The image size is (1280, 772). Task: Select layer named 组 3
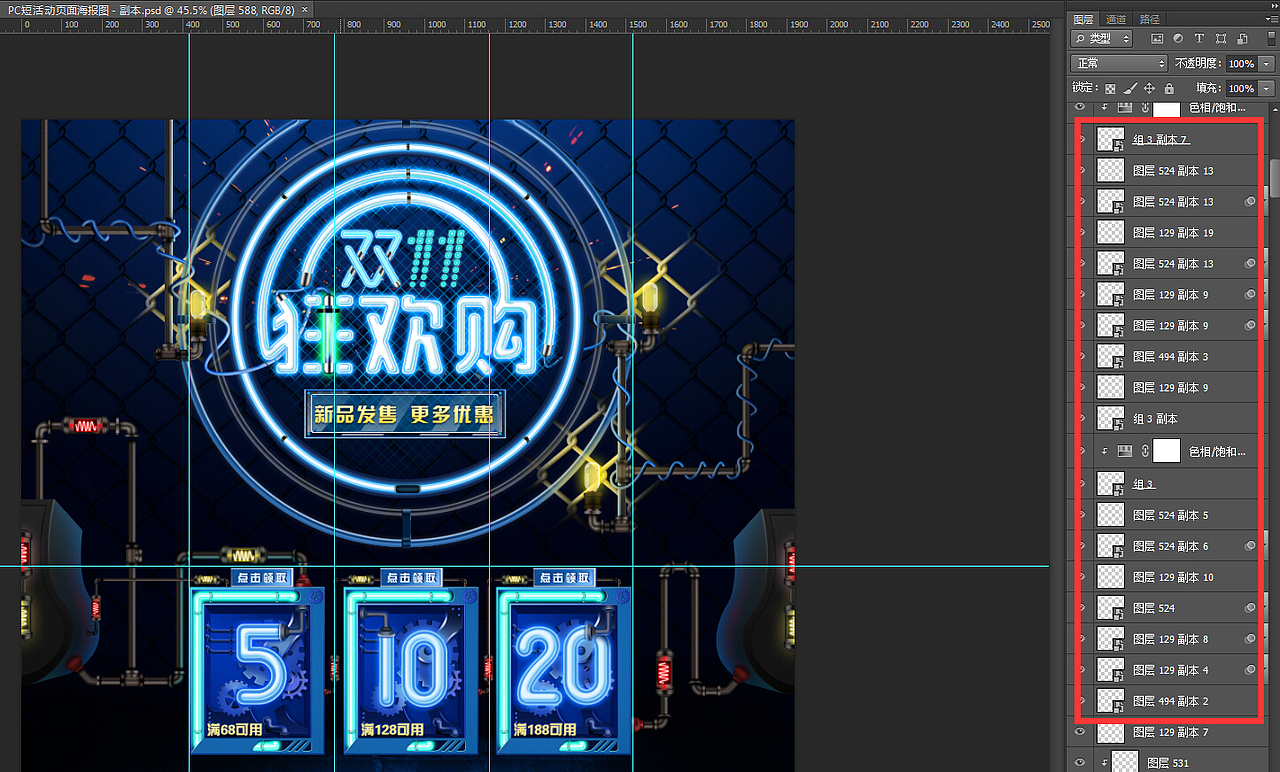(x=1144, y=485)
